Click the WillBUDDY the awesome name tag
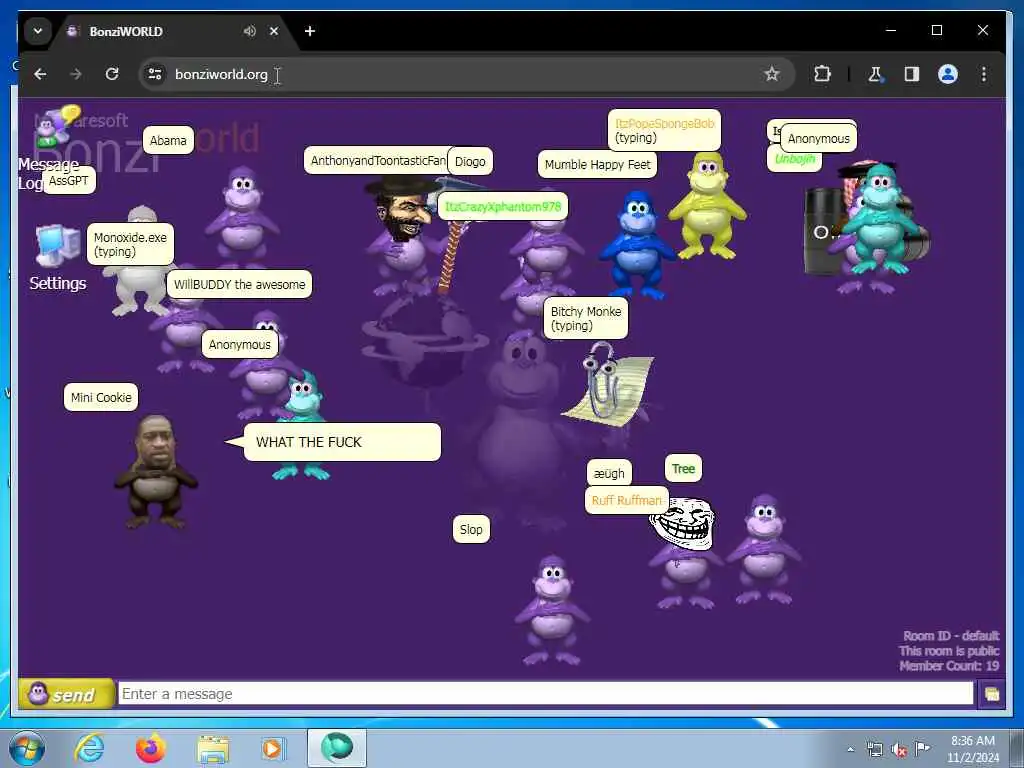Screen dimensions: 1024x768 click(x=240, y=285)
